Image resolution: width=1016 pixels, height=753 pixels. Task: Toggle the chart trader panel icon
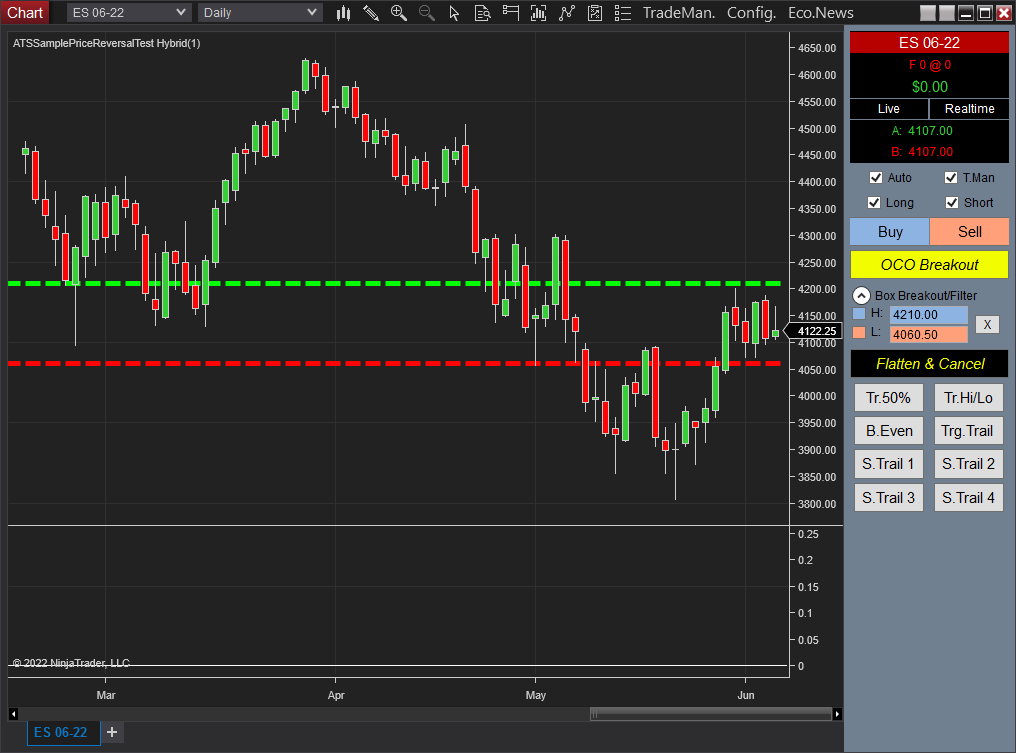click(x=511, y=13)
